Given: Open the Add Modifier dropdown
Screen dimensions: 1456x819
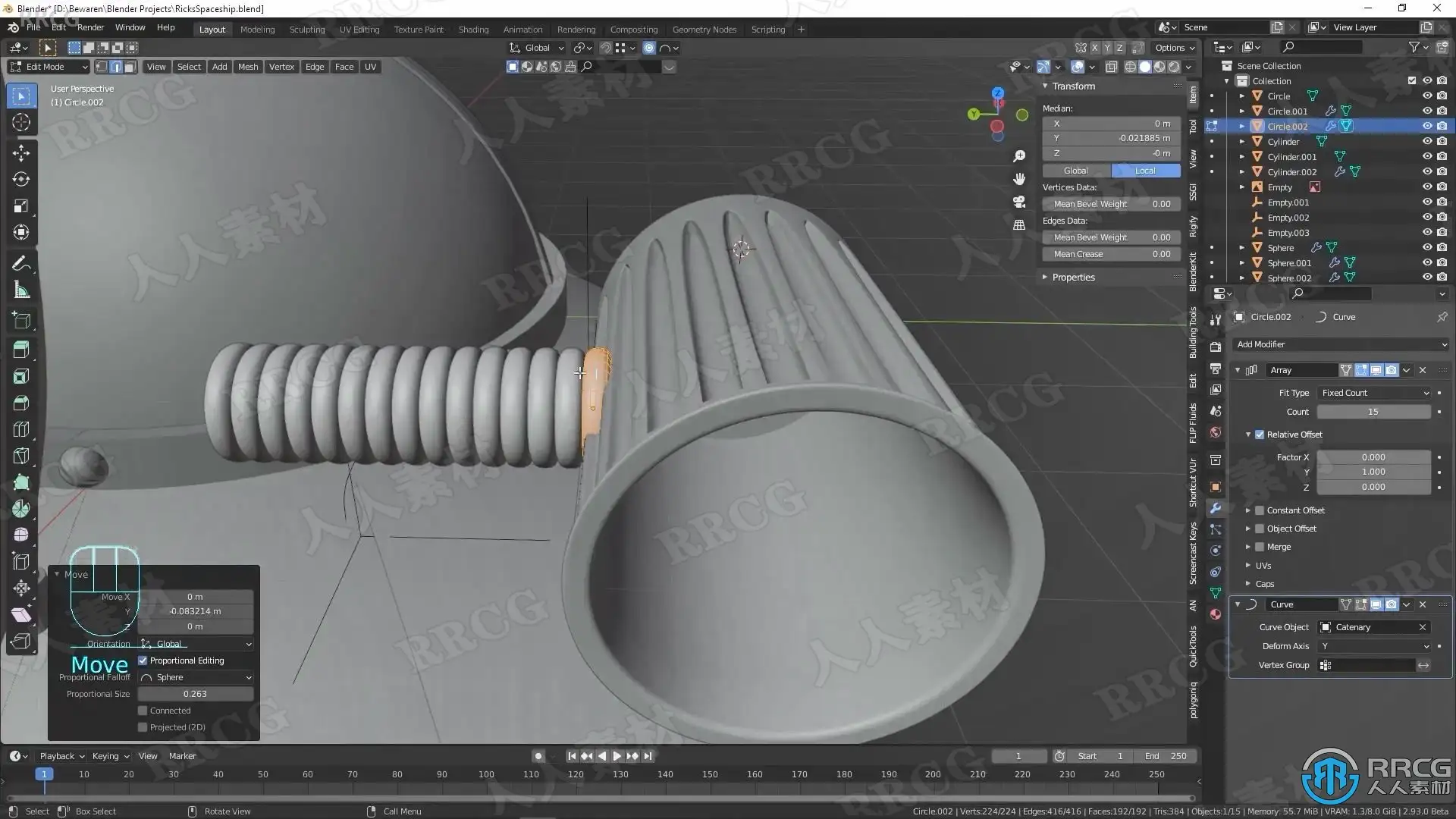Looking at the screenshot, I should click(x=1340, y=344).
